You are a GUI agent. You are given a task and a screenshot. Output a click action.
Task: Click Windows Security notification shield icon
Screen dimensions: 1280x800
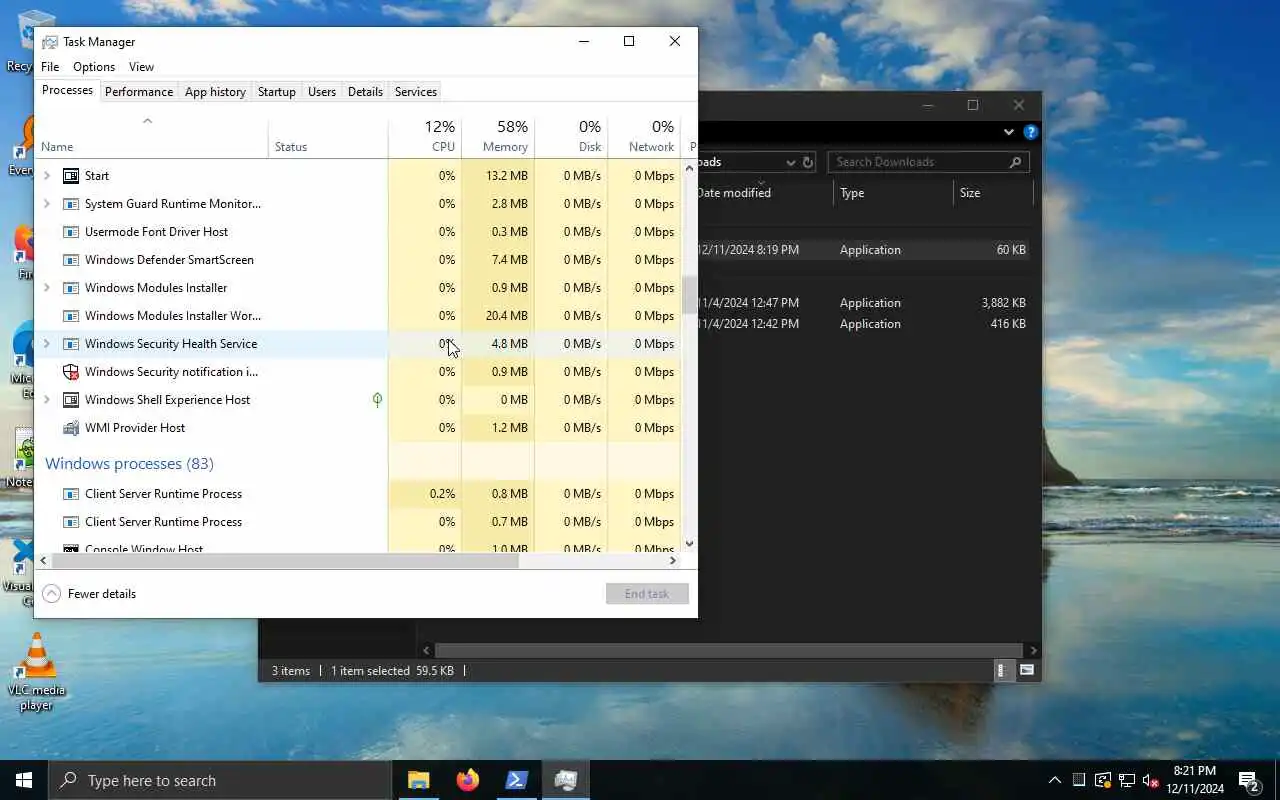71,372
